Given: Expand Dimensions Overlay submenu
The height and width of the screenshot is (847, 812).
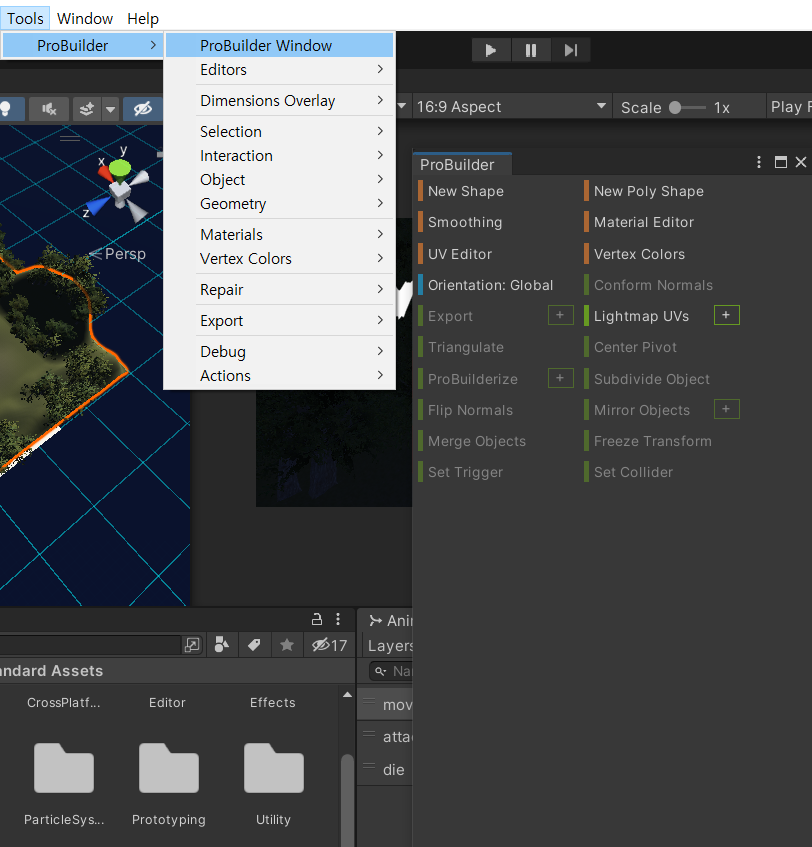Looking at the screenshot, I should click(x=279, y=100).
